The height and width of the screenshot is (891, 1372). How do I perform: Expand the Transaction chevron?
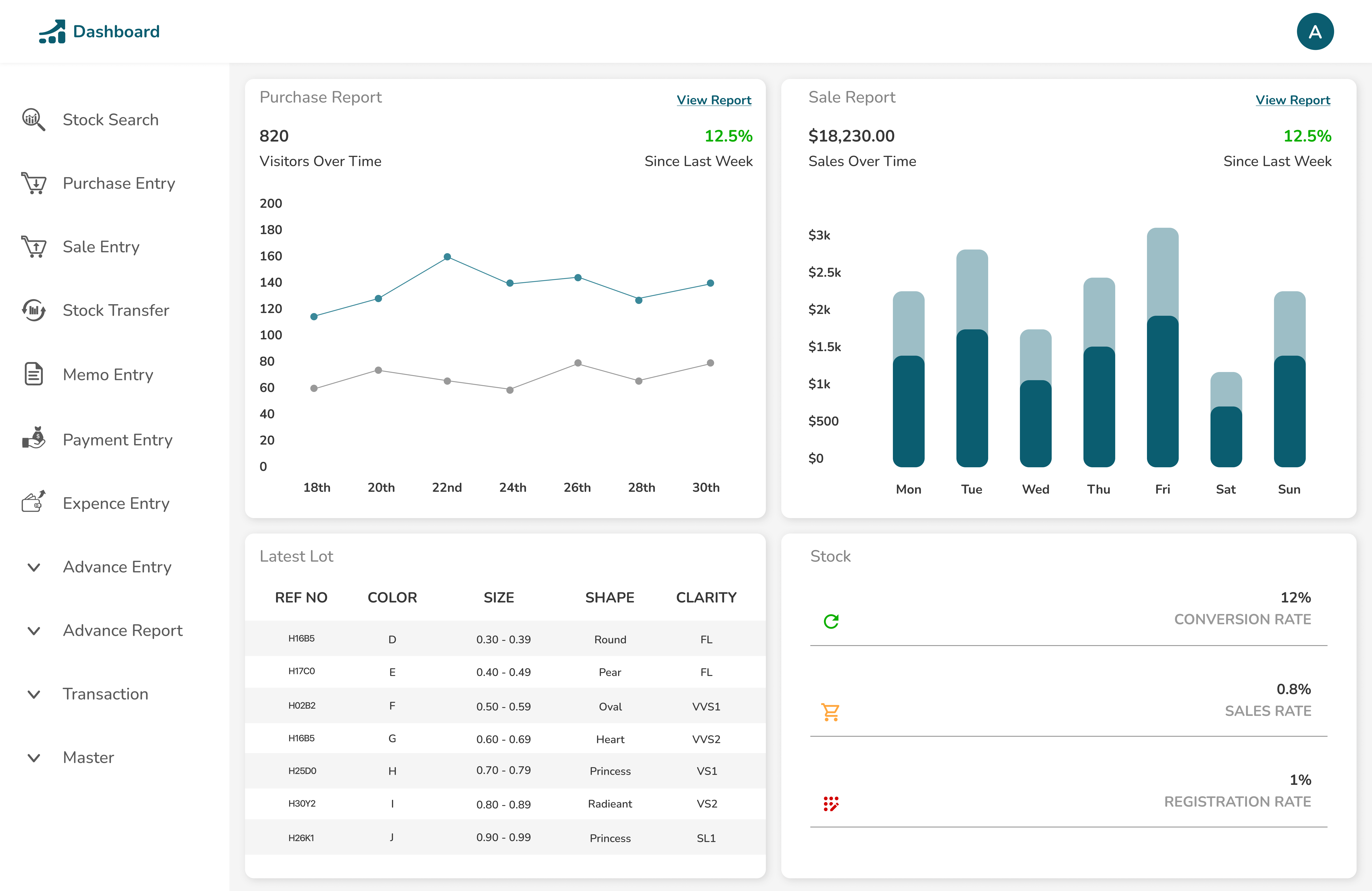pos(34,695)
